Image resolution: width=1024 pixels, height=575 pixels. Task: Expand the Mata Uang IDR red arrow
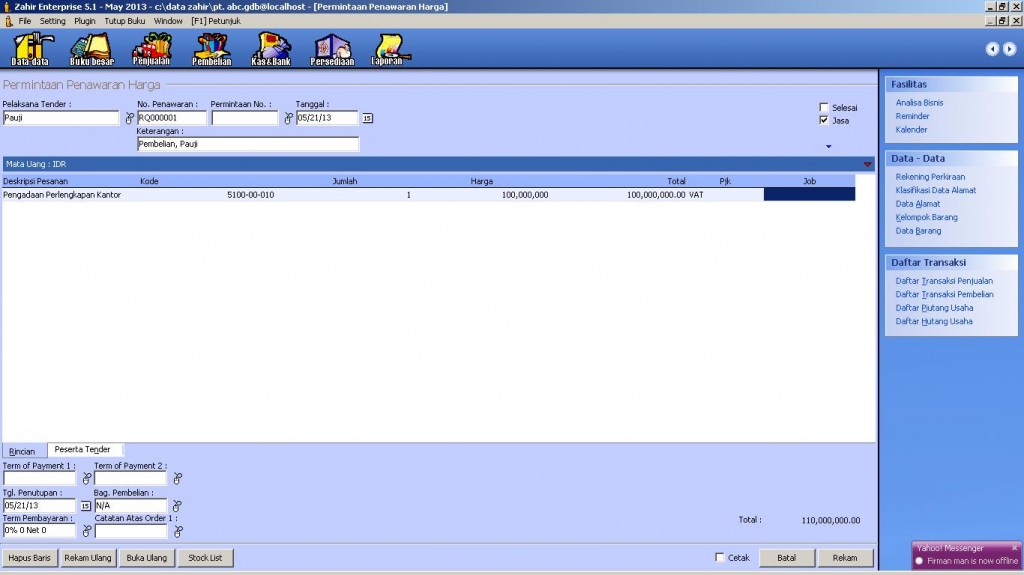tap(867, 164)
